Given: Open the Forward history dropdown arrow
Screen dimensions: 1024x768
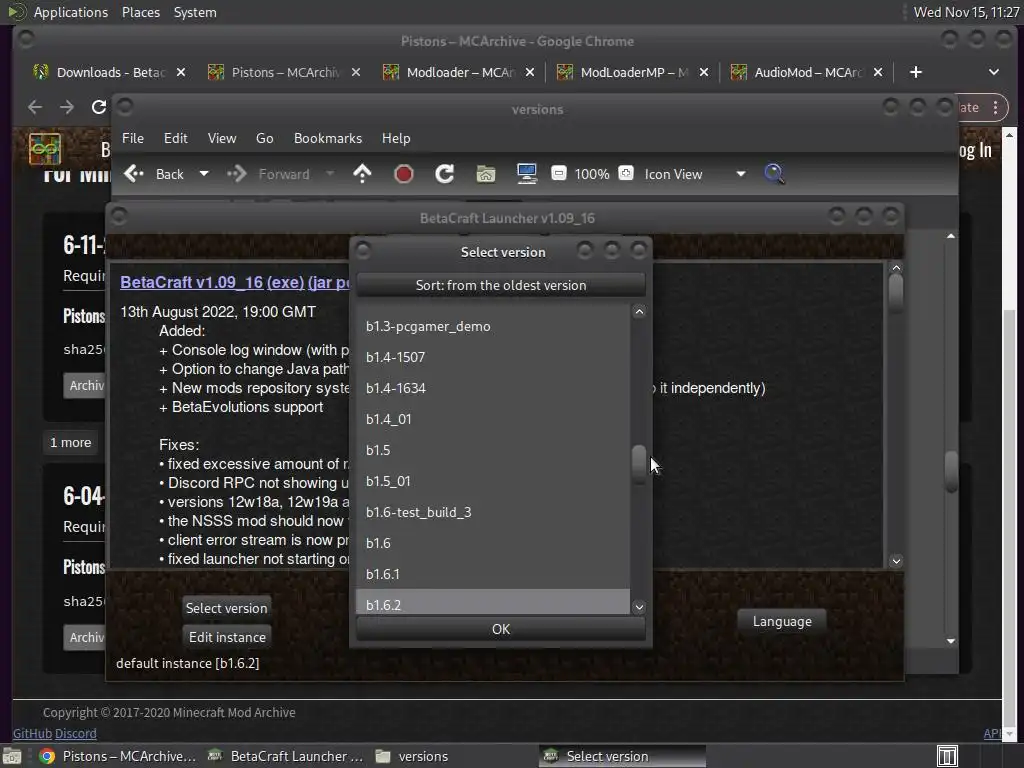Looking at the screenshot, I should click(330, 174).
